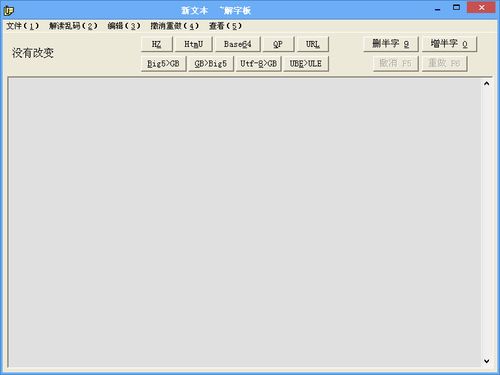Open the 解读乱码(2) menu
Screen dimensions: 500x375
coord(73,26)
